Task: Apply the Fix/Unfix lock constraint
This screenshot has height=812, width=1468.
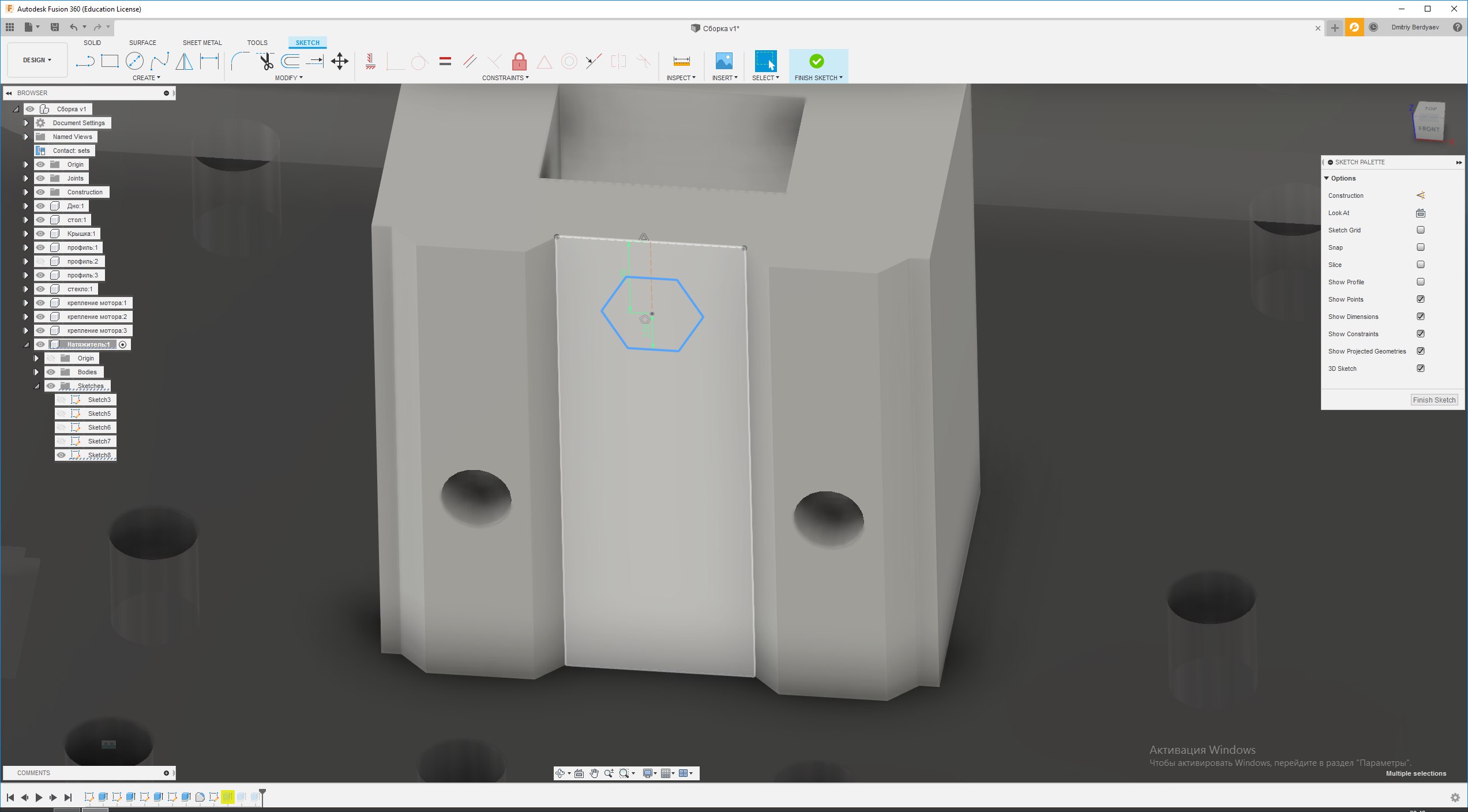Action: click(519, 61)
